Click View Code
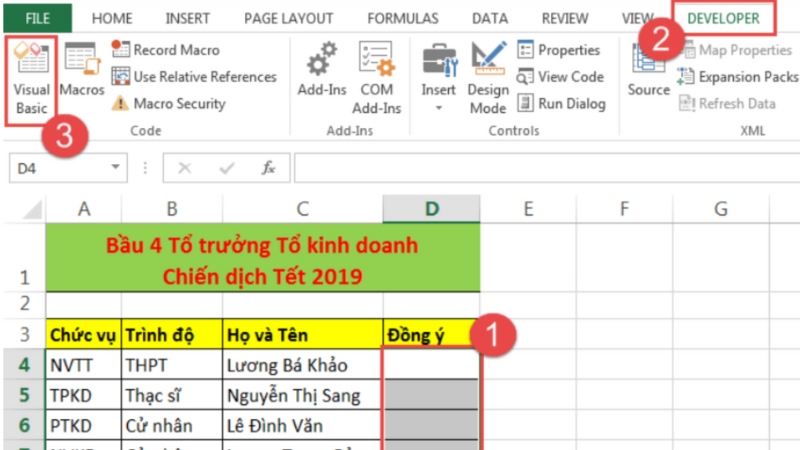 pyautogui.click(x=560, y=77)
